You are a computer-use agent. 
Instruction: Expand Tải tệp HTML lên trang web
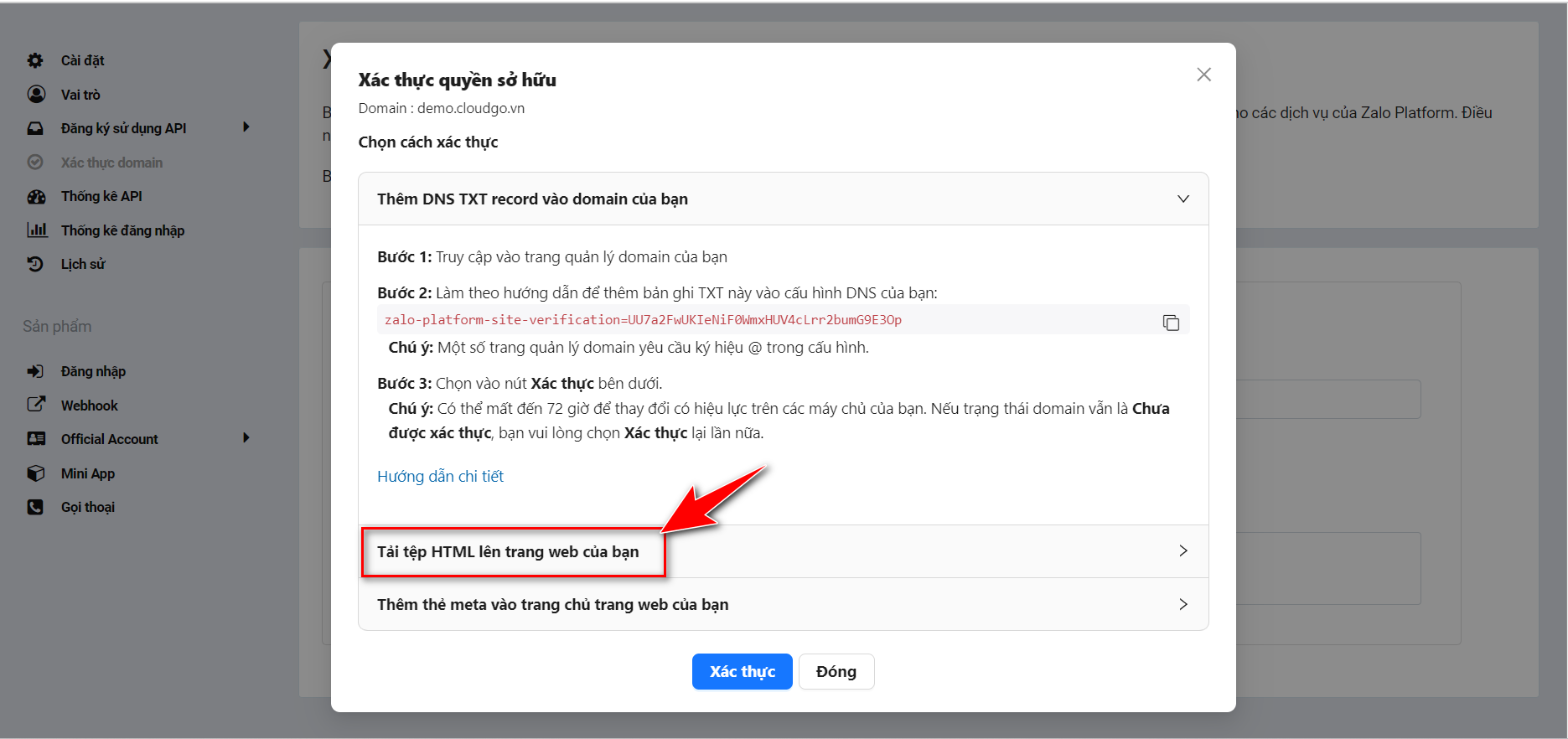(1182, 551)
